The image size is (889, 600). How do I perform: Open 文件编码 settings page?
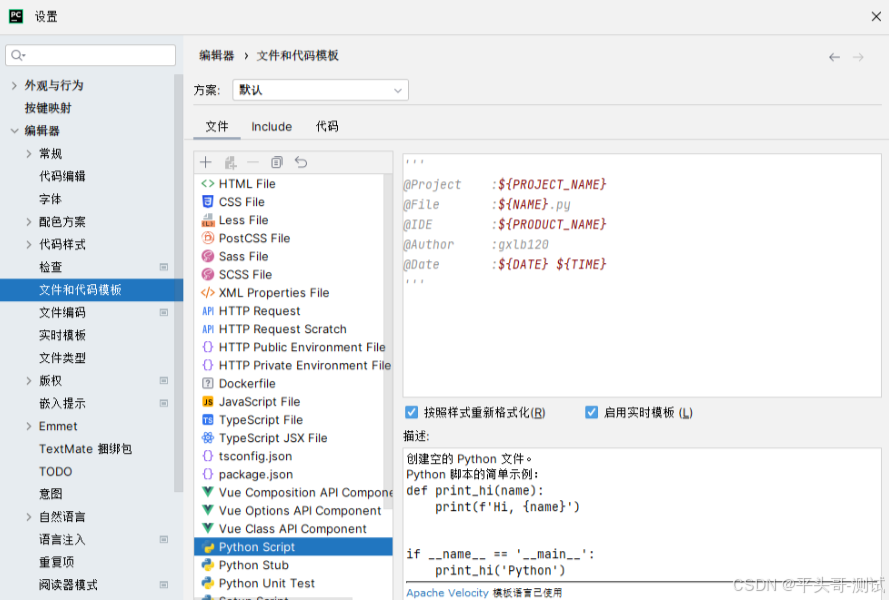click(62, 312)
